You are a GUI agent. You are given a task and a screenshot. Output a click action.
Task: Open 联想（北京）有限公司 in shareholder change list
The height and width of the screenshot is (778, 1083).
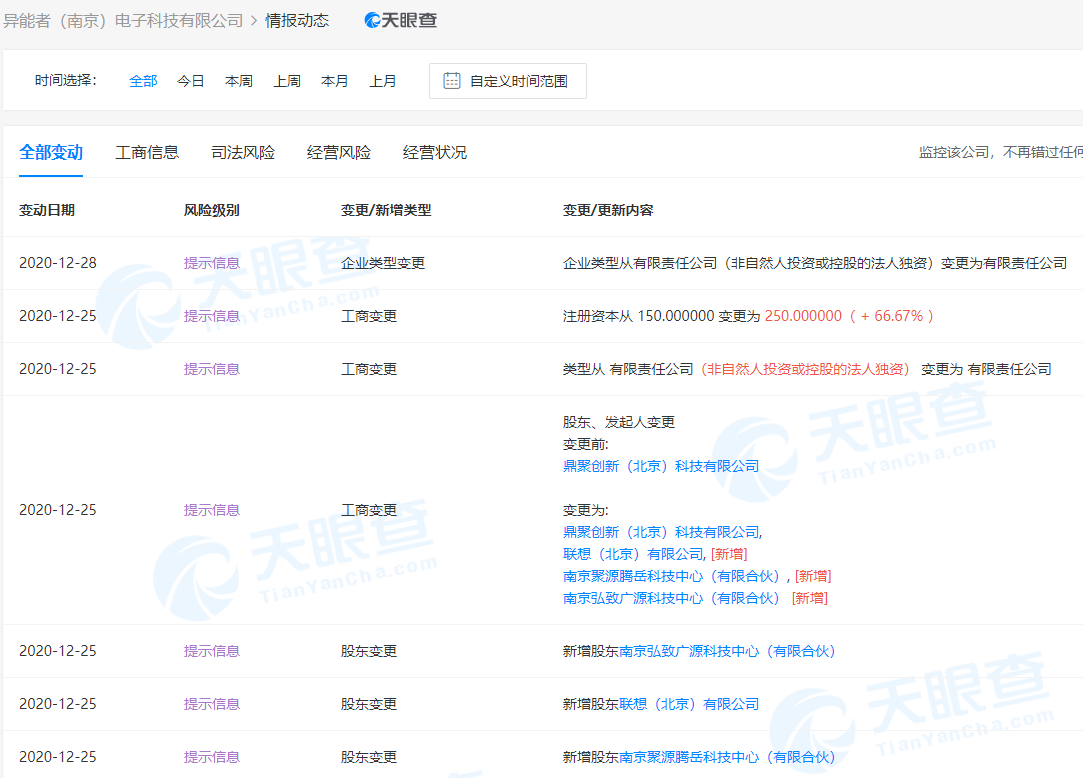click(x=633, y=554)
